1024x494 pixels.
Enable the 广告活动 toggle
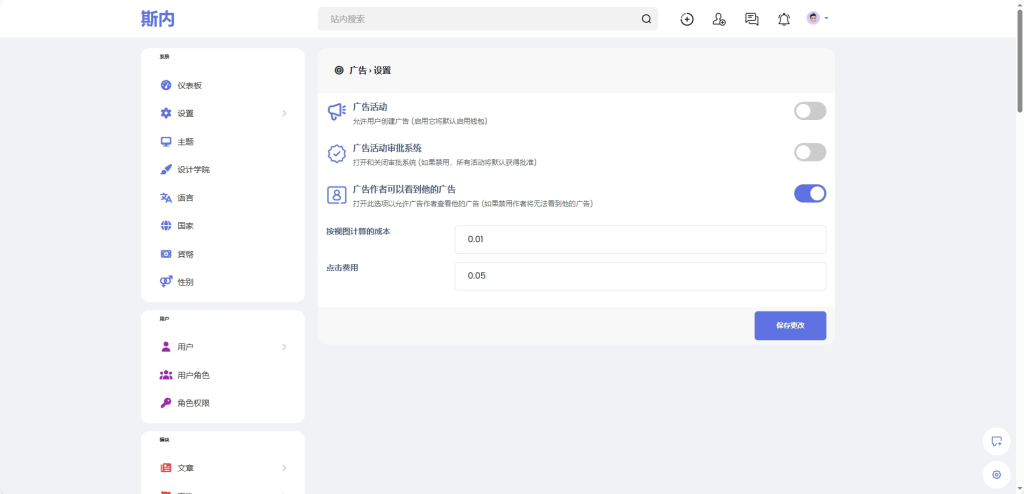pos(810,111)
